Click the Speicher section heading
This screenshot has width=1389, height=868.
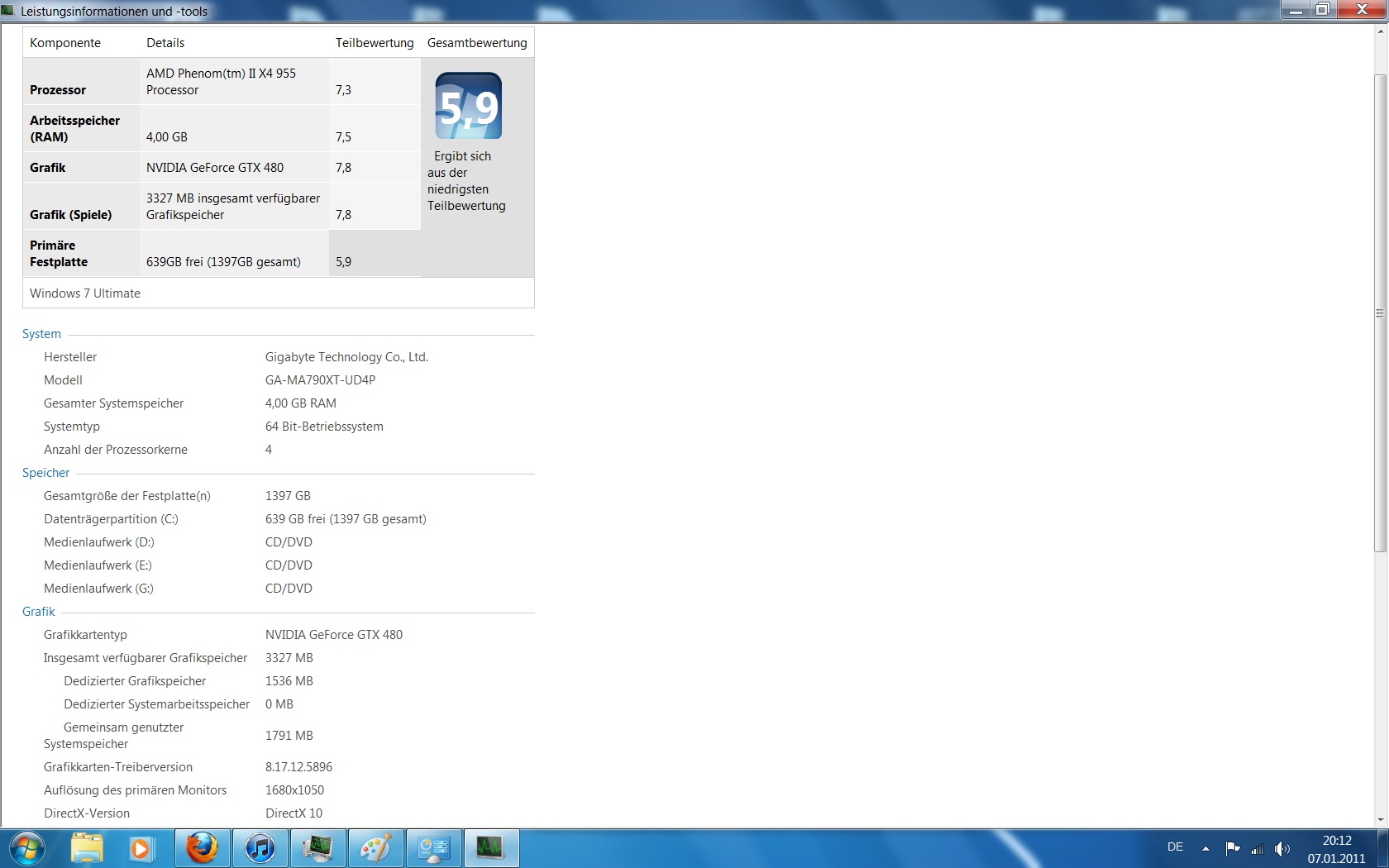coord(45,473)
